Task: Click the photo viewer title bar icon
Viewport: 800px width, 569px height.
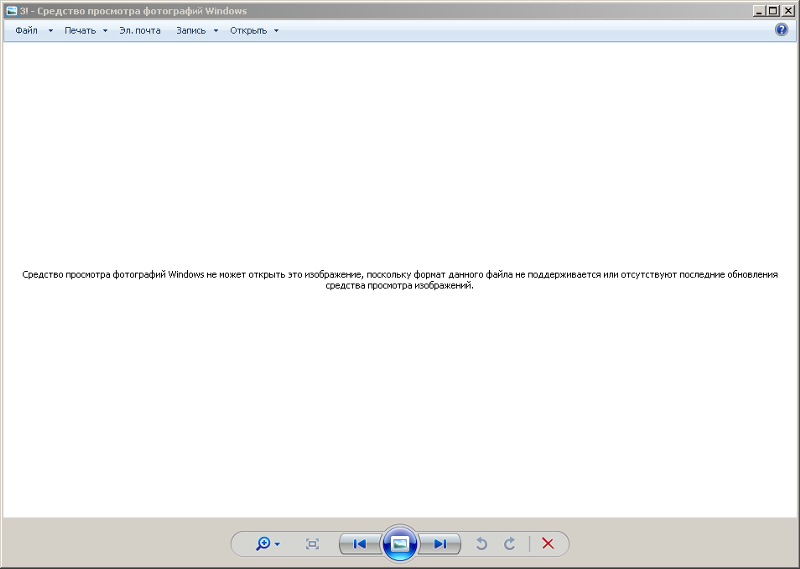Action: 11,11
